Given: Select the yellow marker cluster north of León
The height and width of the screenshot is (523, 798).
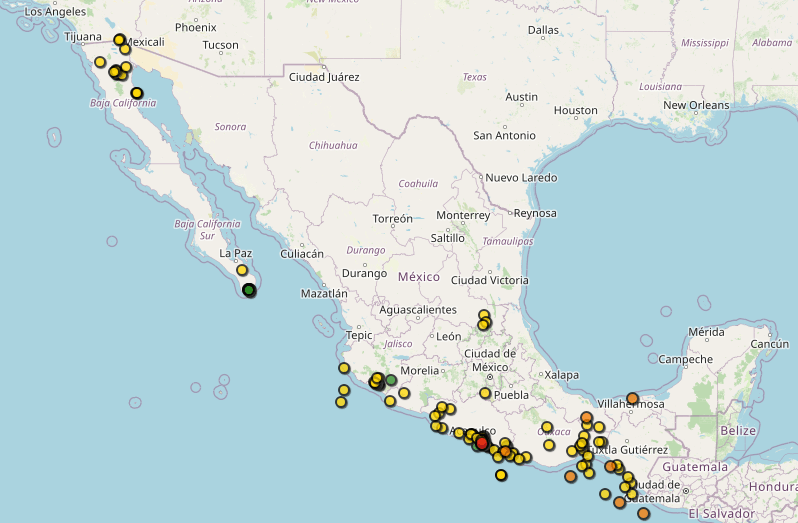Looking at the screenshot, I should point(484,321).
